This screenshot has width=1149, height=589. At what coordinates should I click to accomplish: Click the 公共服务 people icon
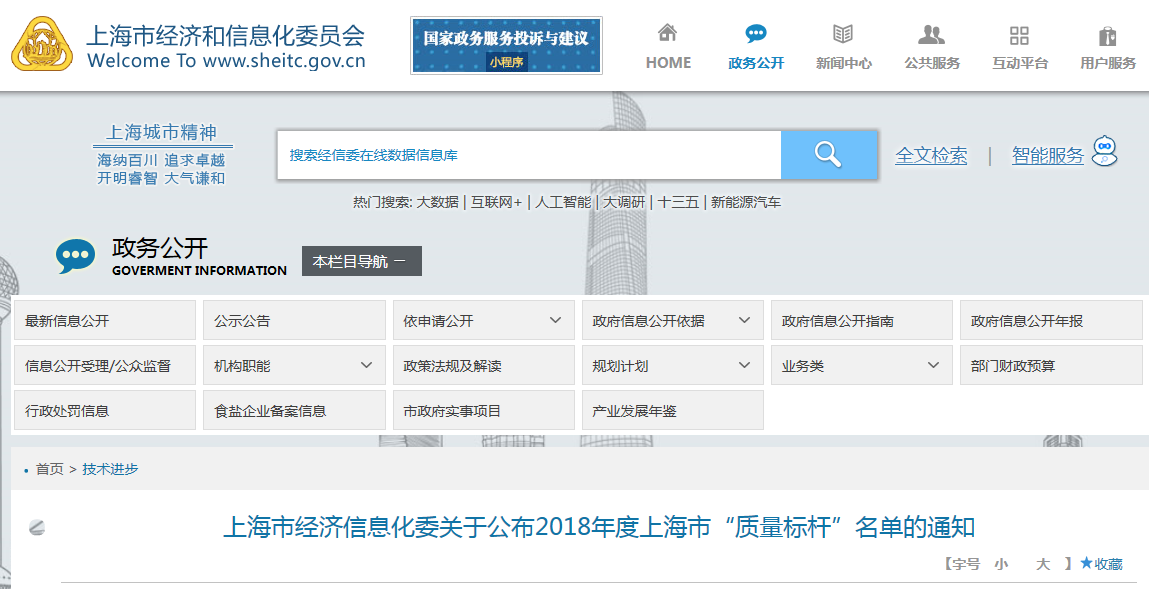point(931,34)
